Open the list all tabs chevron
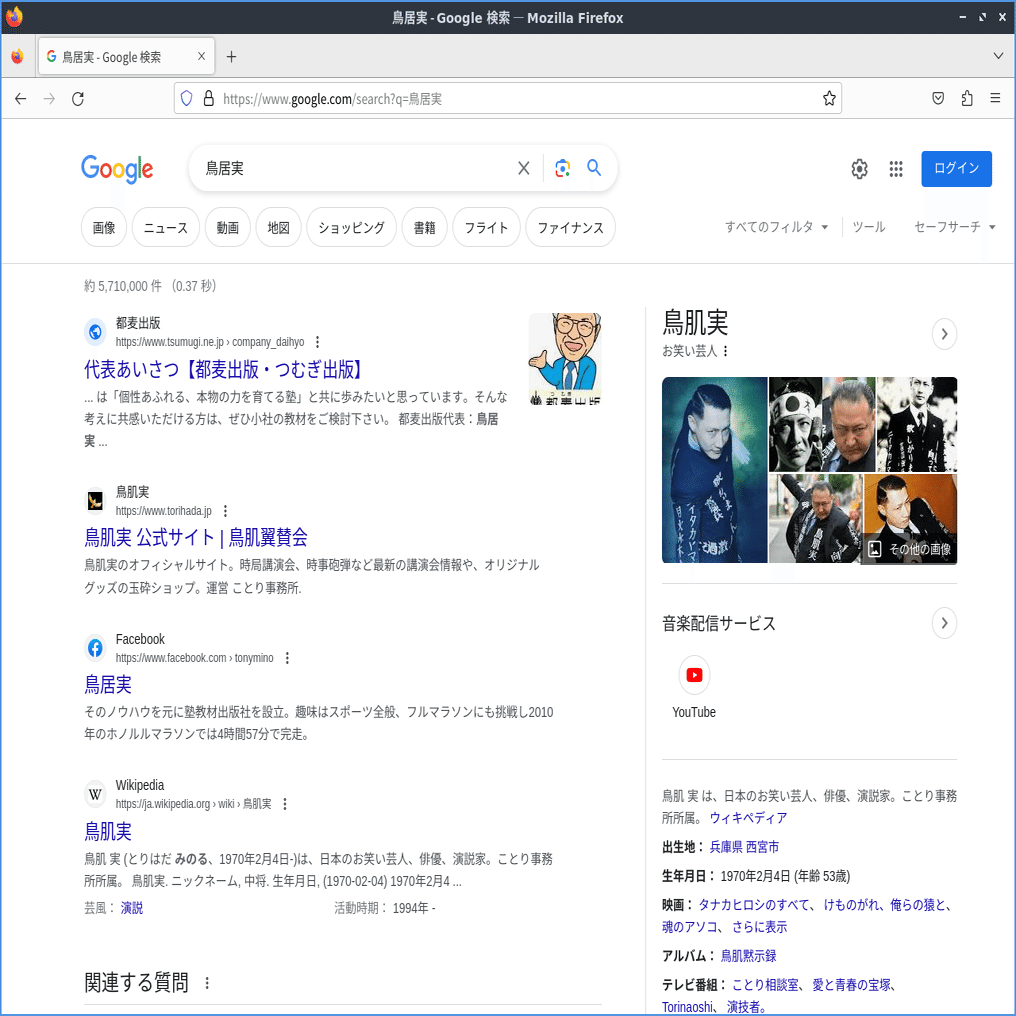 pyautogui.click(x=998, y=56)
